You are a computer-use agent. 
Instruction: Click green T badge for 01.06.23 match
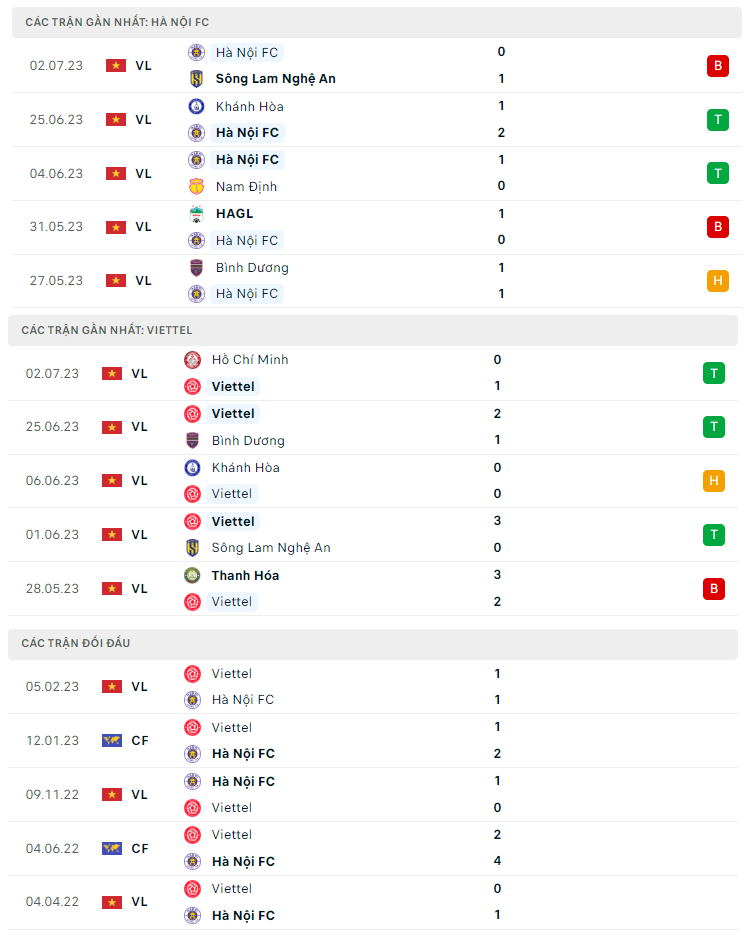pos(713,534)
